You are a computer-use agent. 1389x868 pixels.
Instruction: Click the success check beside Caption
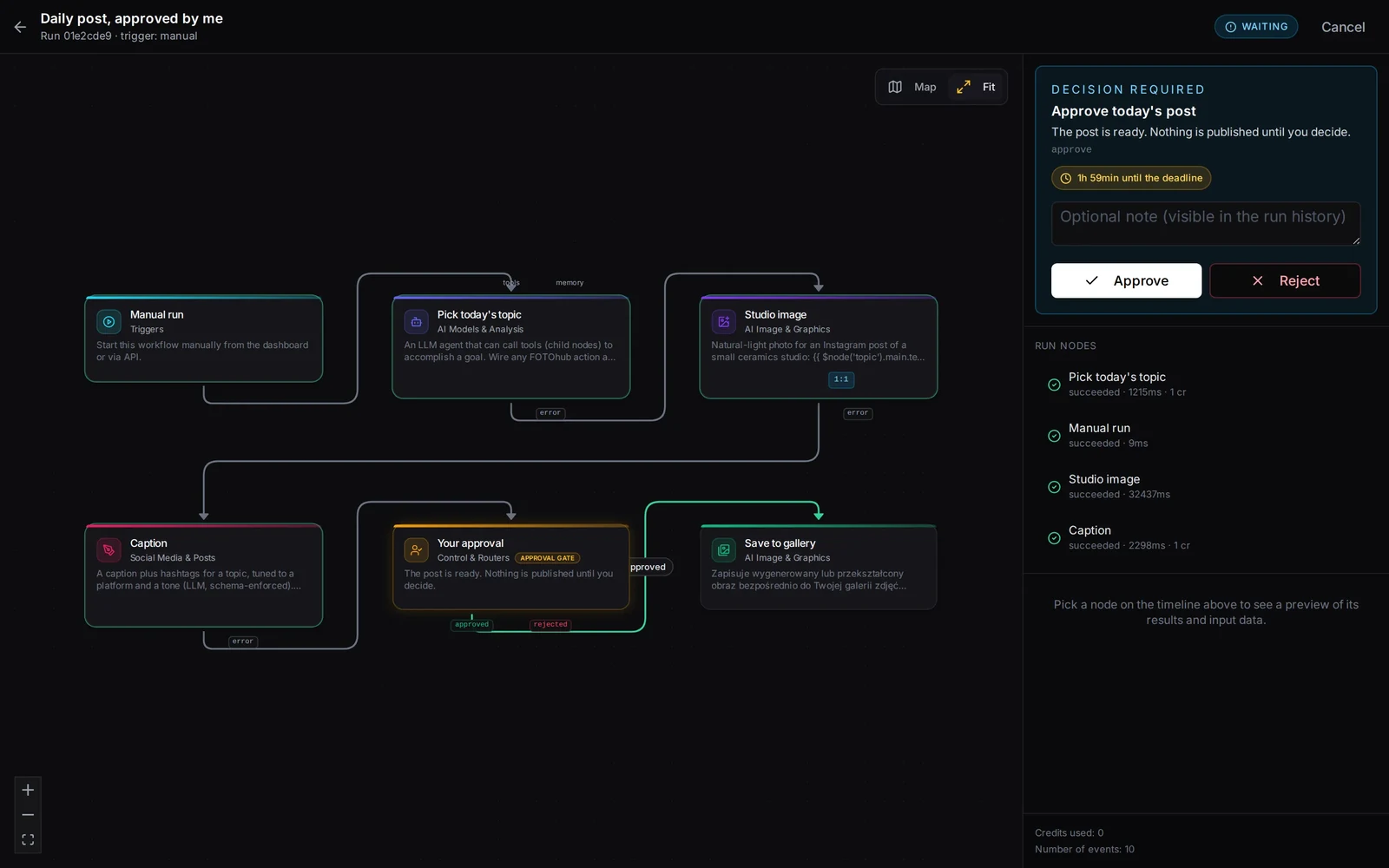point(1054,538)
